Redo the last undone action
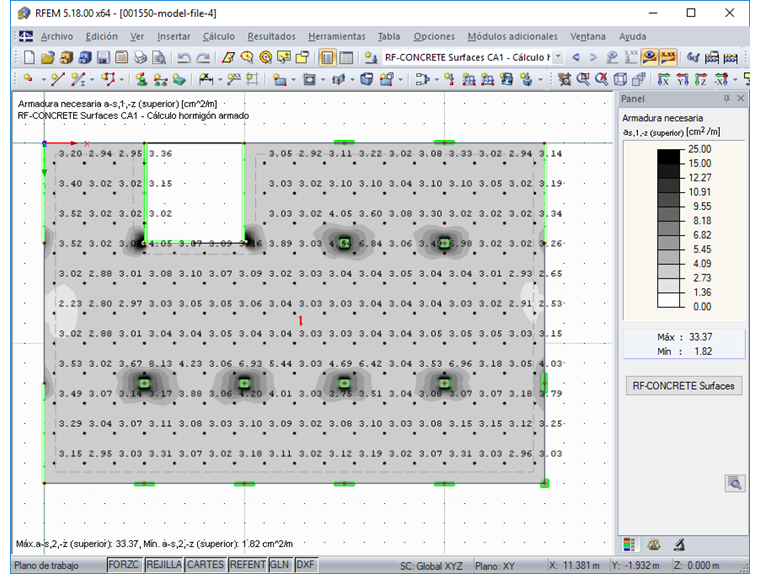Image resolution: width=760 pixels, height=574 pixels. pos(203,58)
